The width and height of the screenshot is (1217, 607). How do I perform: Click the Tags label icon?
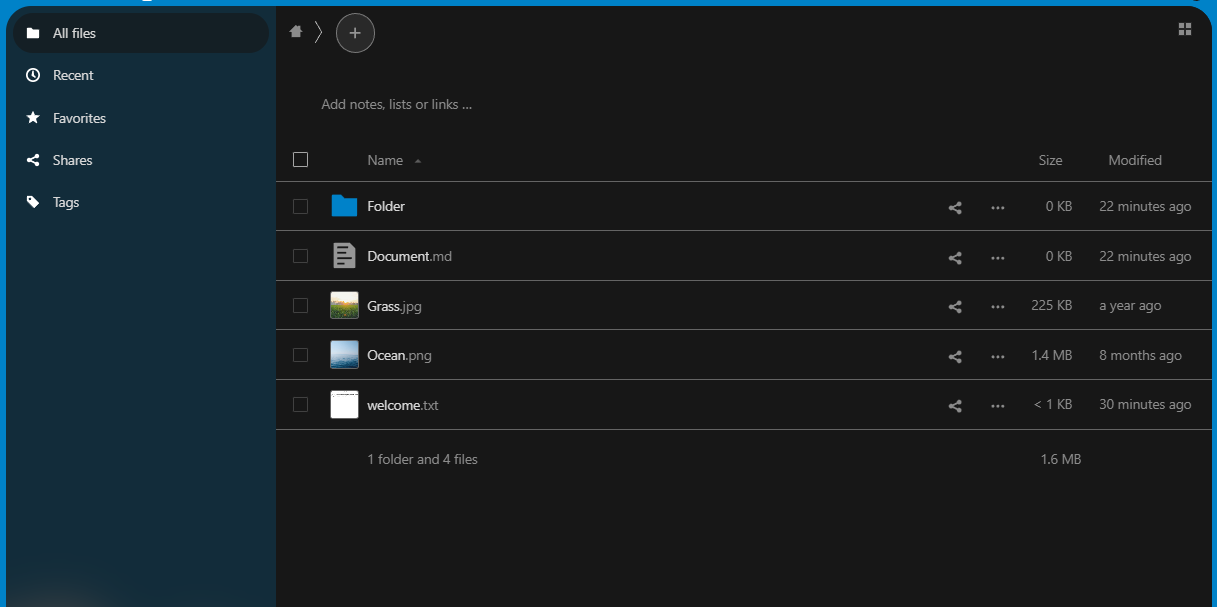(x=33, y=202)
